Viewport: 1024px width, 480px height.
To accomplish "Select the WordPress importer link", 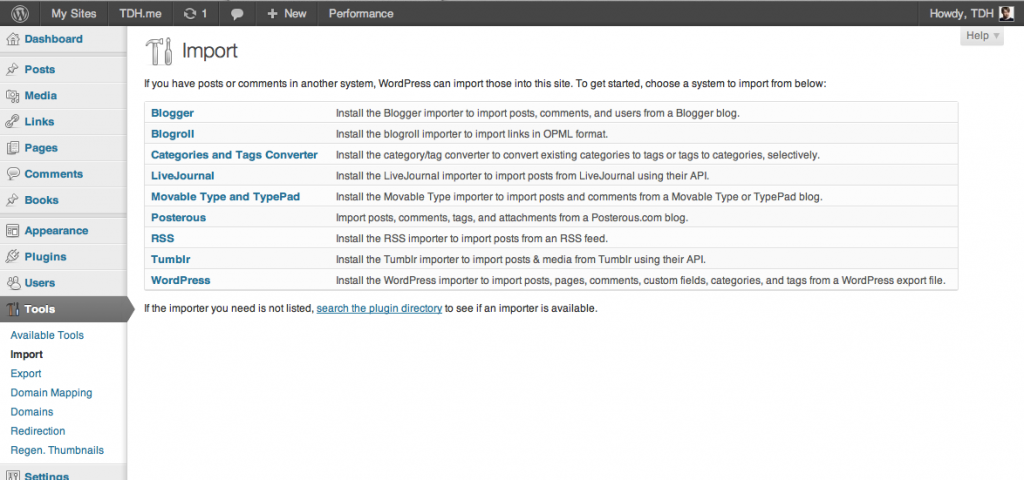I will pos(180,280).
